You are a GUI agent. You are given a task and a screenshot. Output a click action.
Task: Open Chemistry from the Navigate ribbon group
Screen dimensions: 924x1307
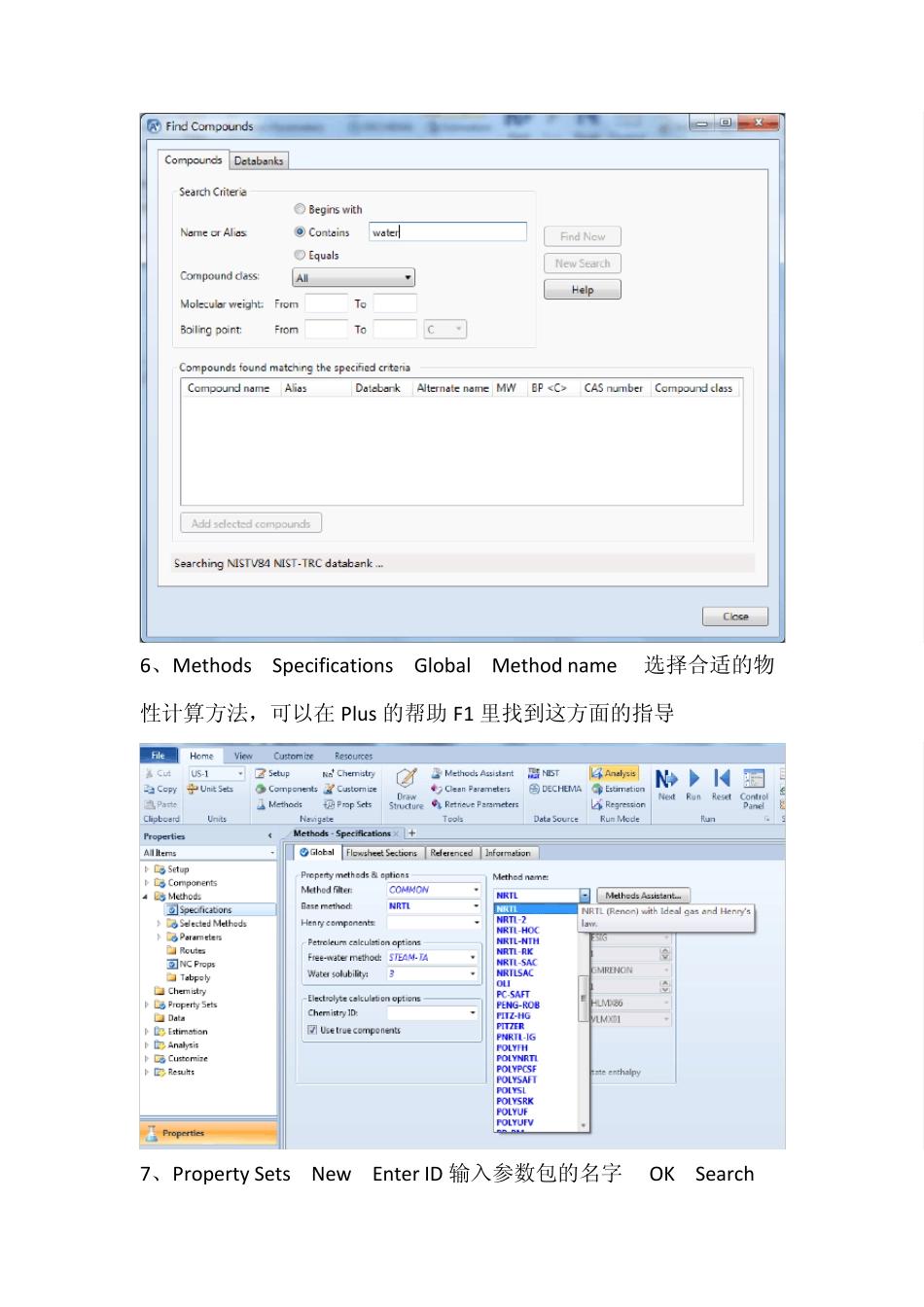[349, 774]
